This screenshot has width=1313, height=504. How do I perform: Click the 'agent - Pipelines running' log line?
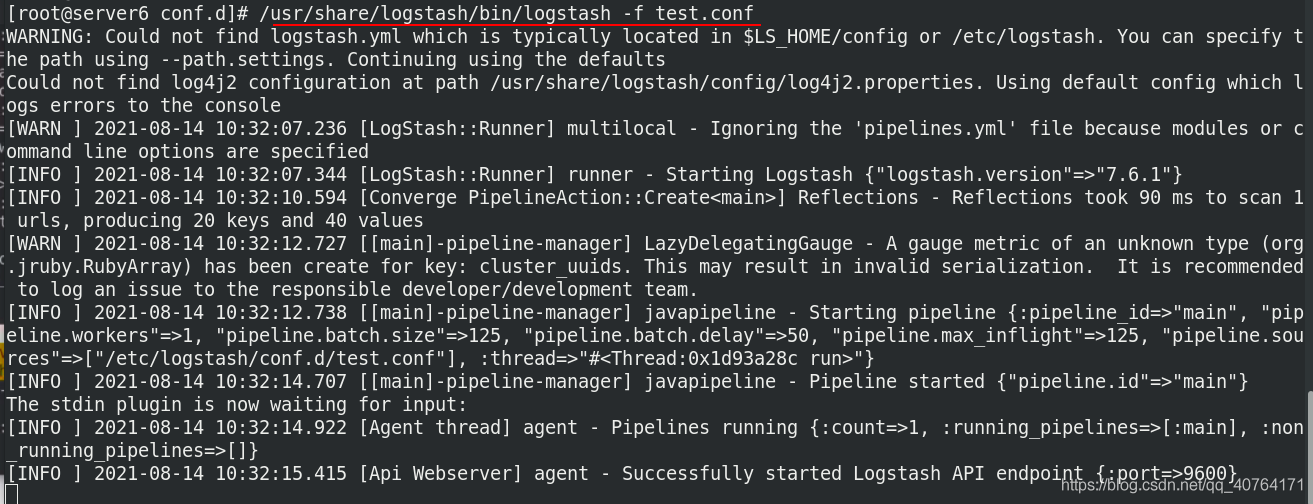(x=656, y=427)
